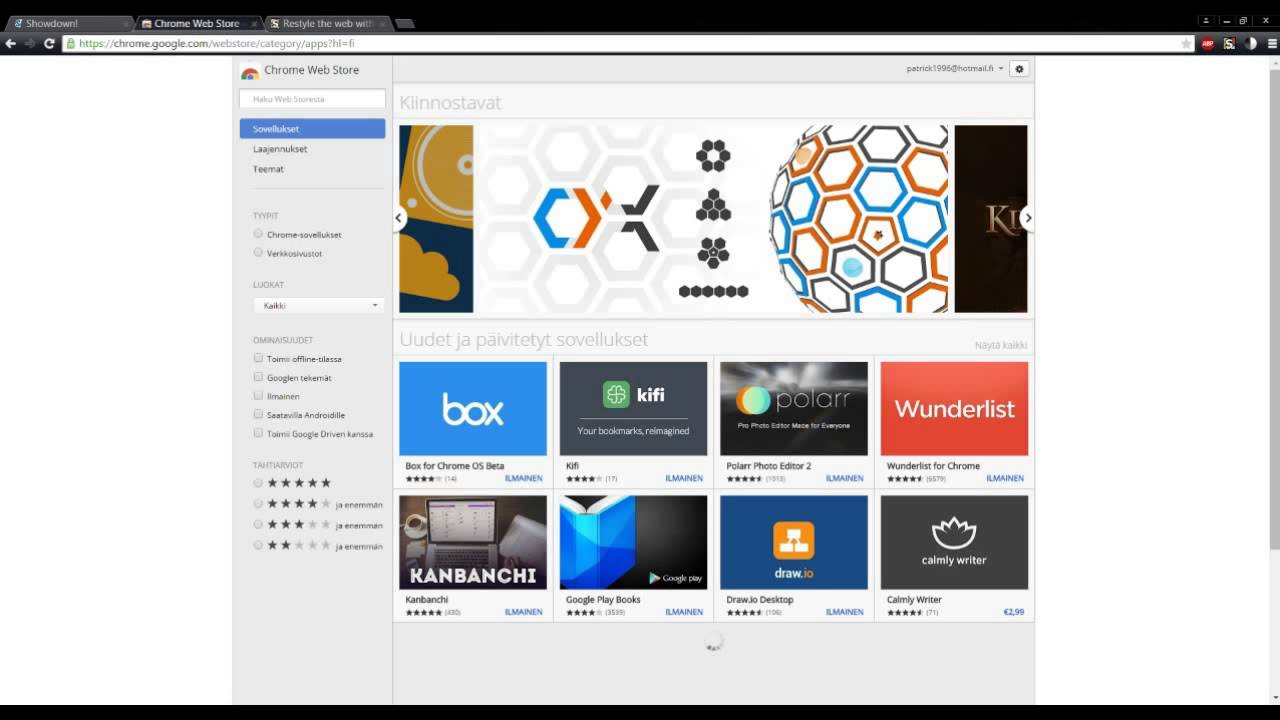Click the "Calmly Writer" title text
The width and height of the screenshot is (1280, 720).
tap(914, 600)
